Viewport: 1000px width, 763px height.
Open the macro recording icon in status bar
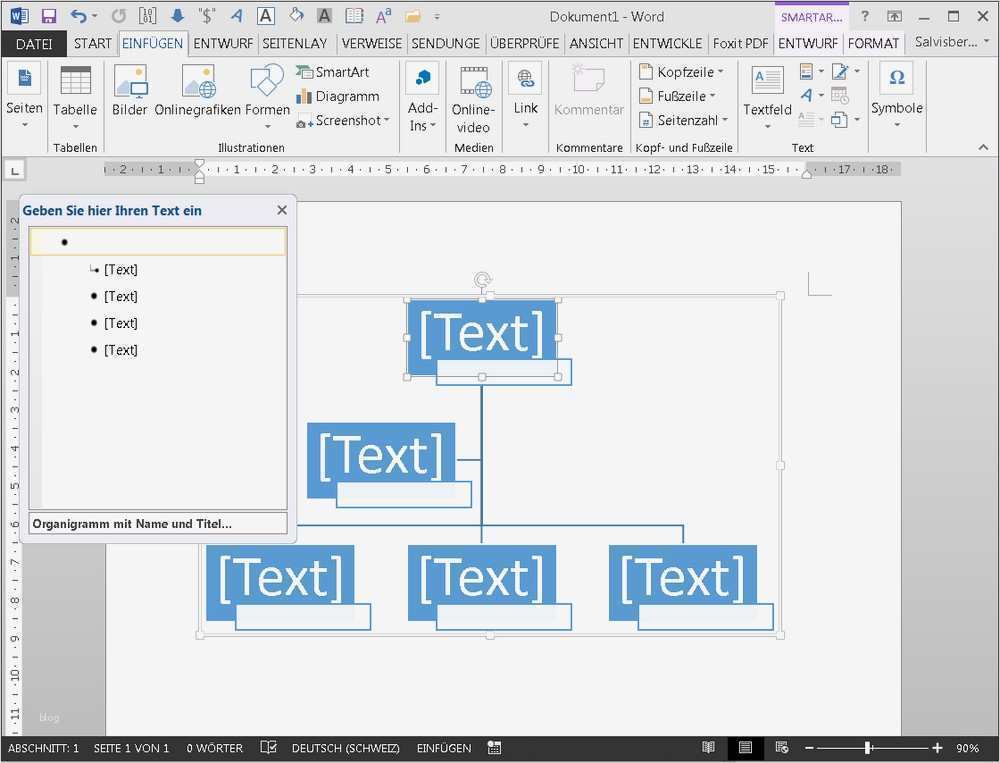(x=494, y=748)
